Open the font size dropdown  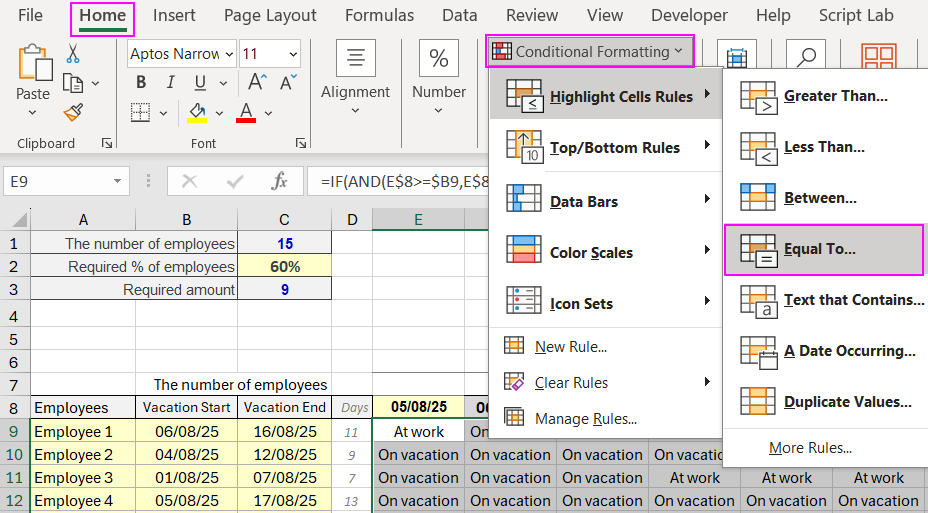coord(293,54)
